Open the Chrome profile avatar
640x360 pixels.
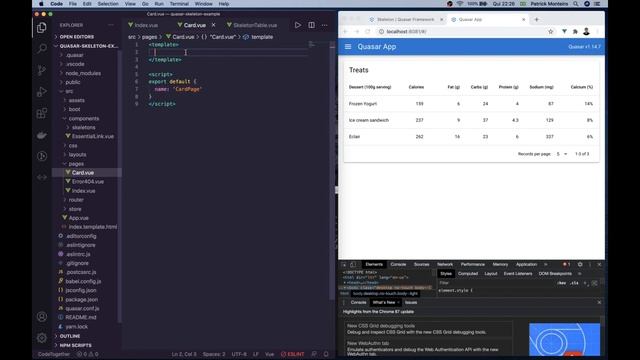tap(586, 31)
